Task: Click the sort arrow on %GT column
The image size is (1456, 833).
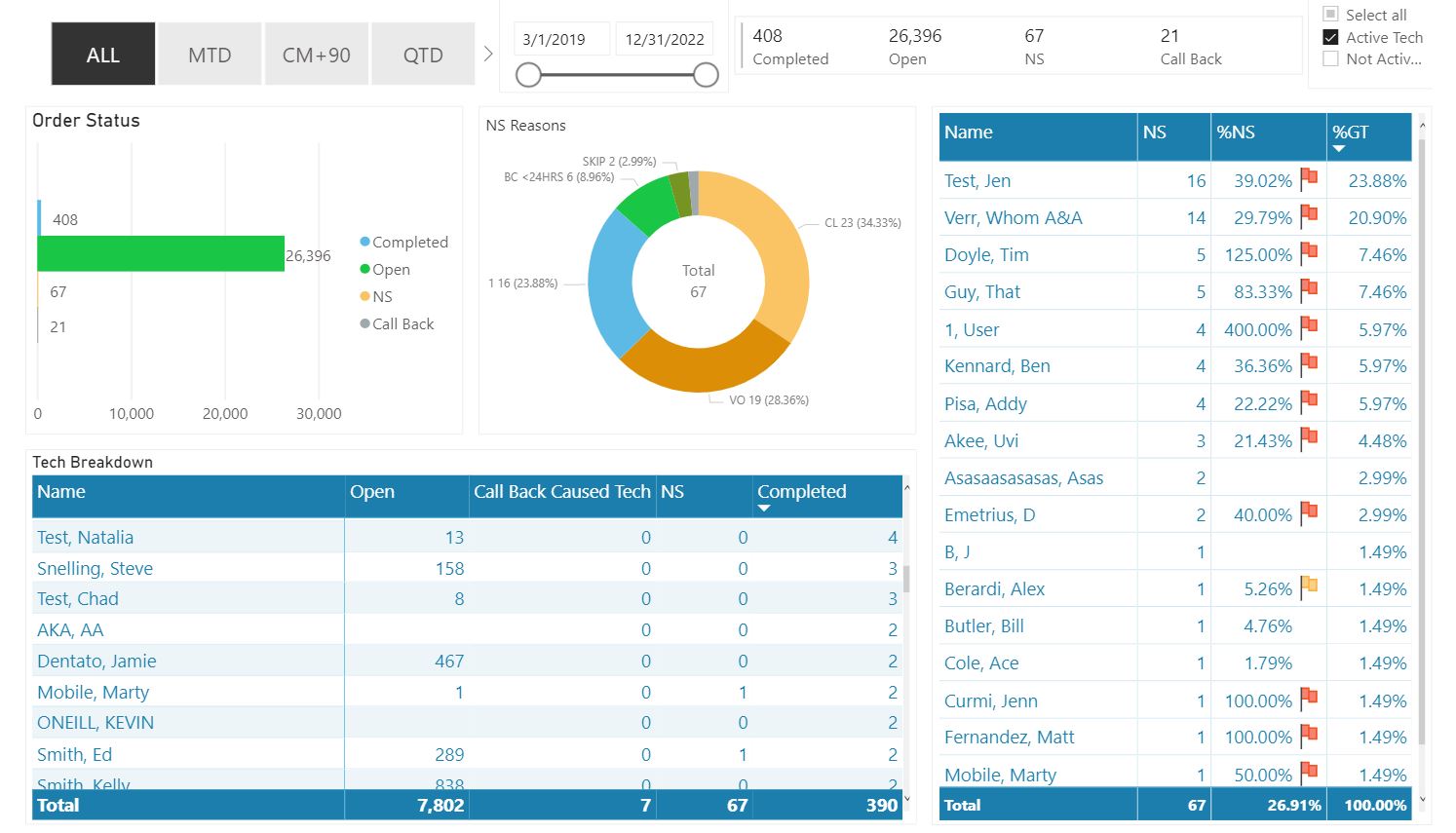Action: point(1339,148)
